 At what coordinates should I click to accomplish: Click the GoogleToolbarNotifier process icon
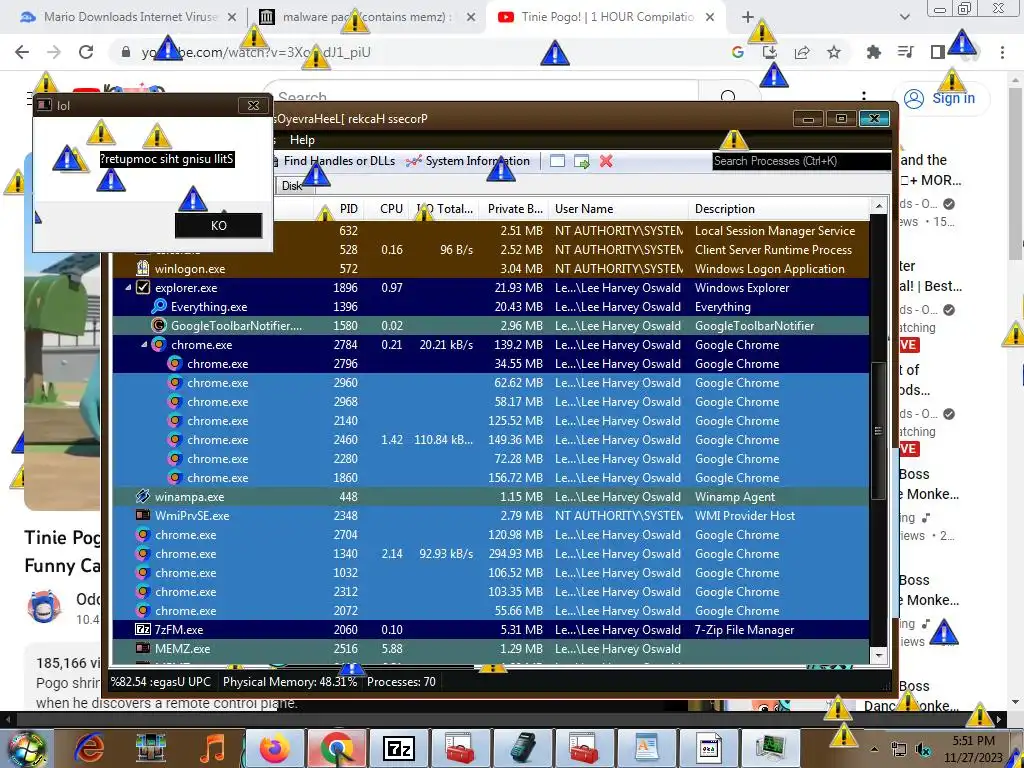pyautogui.click(x=159, y=325)
